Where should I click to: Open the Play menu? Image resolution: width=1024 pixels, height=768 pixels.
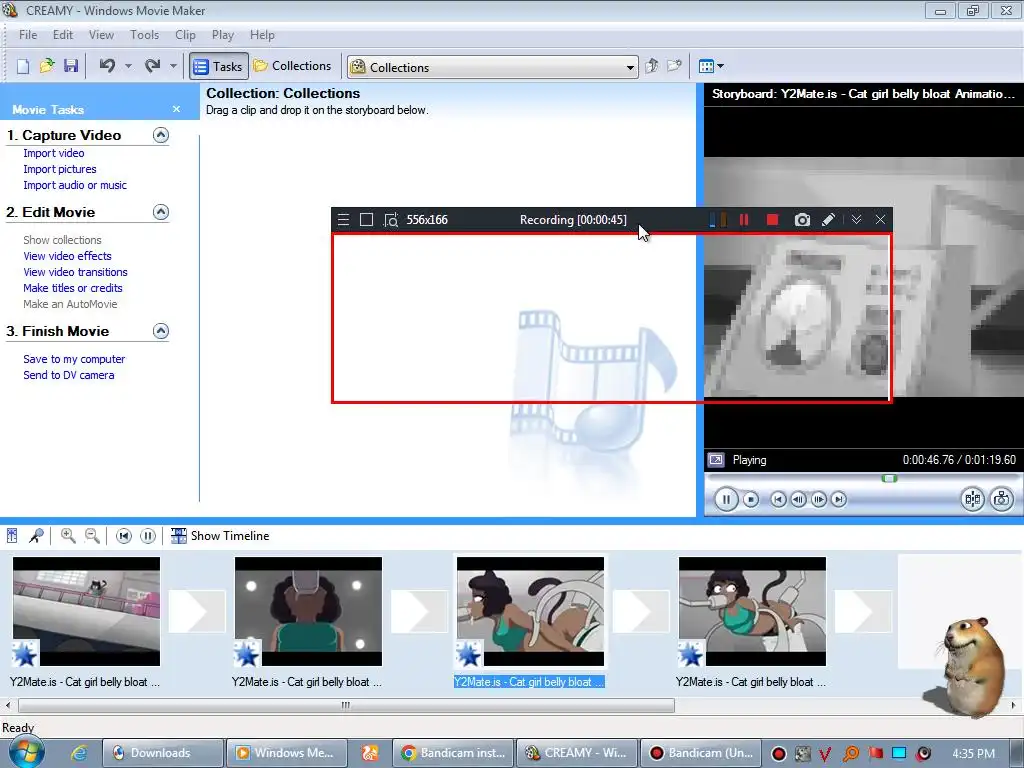[x=223, y=35]
